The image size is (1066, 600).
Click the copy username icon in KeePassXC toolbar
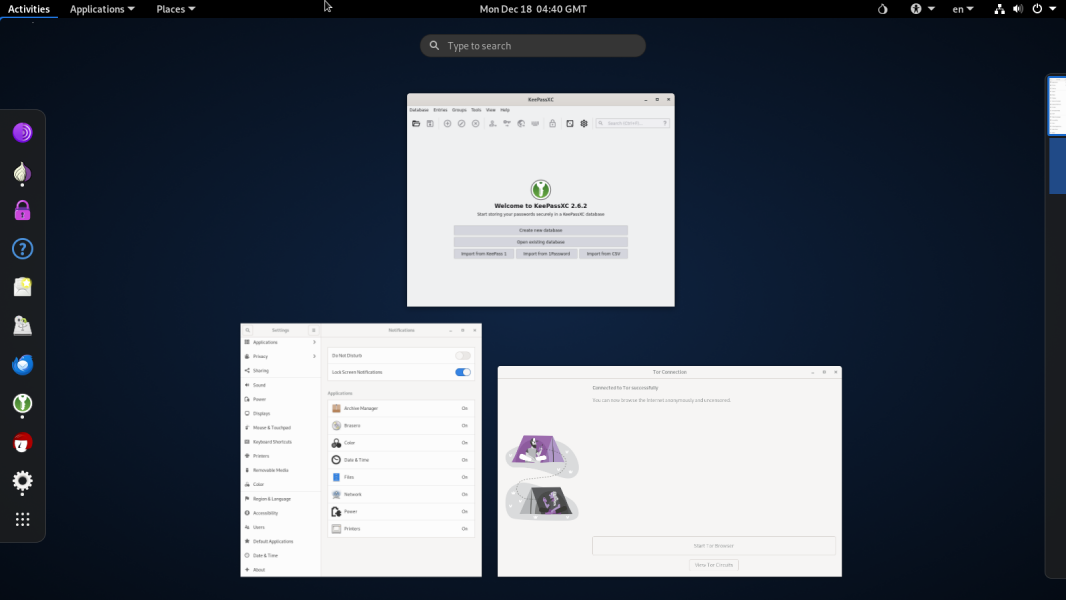[x=493, y=124]
